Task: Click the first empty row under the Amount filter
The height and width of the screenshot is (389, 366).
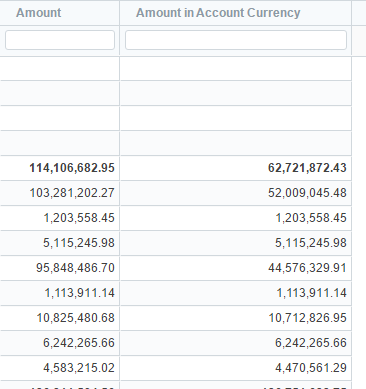Action: [x=60, y=68]
